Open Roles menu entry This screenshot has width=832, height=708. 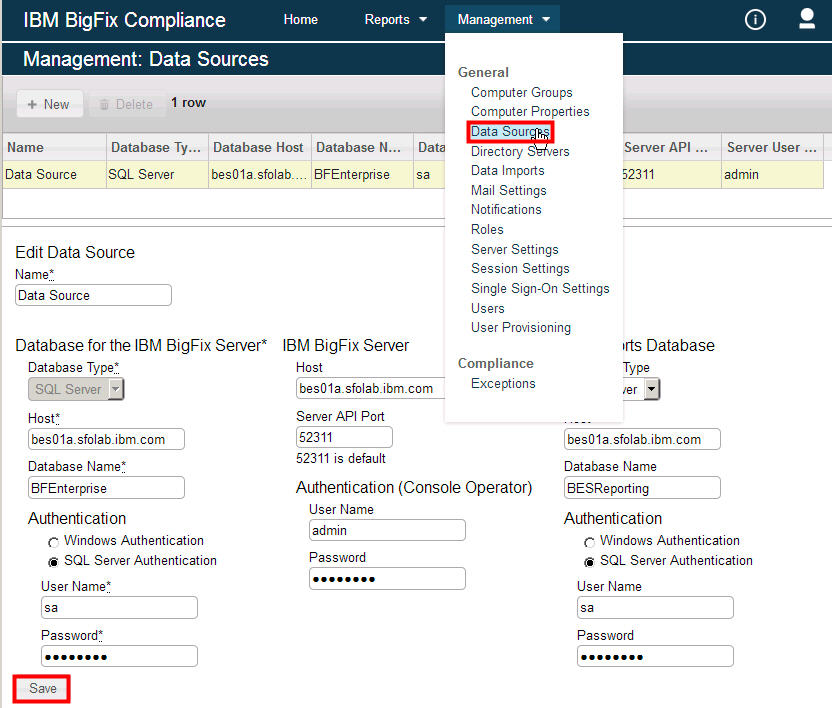[x=487, y=229]
